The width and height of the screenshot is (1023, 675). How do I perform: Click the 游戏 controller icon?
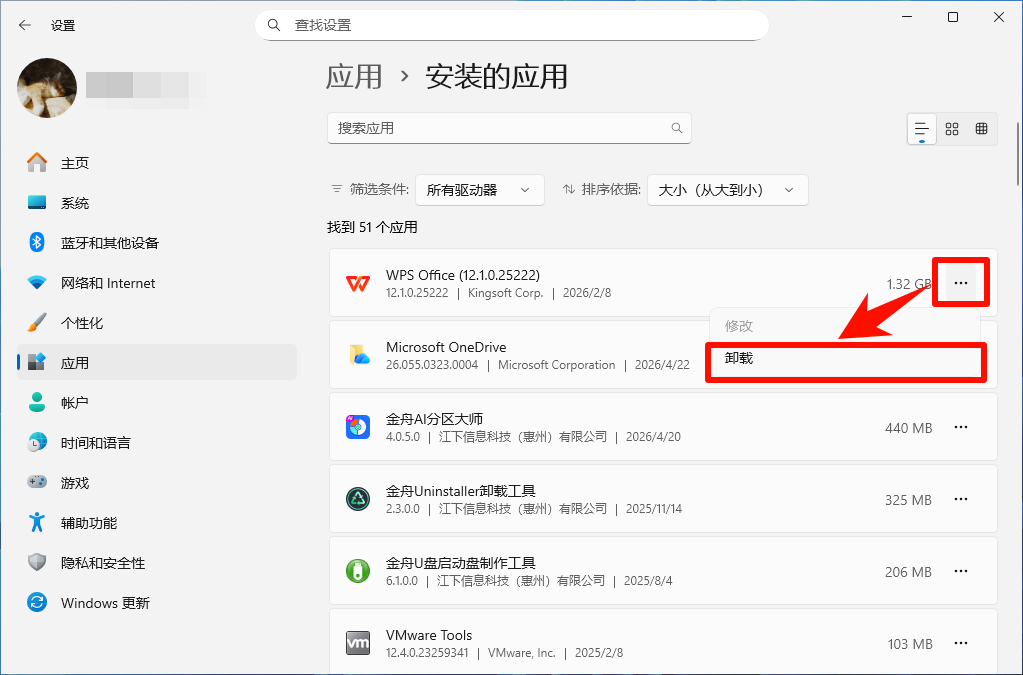pyautogui.click(x=37, y=482)
